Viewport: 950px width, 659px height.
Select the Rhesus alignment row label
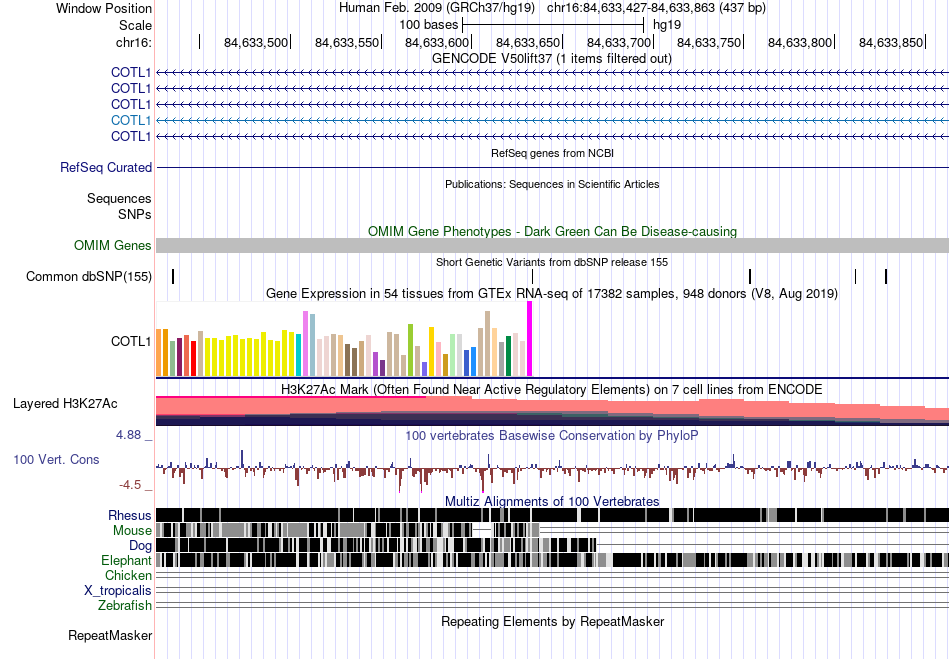[x=130, y=515]
